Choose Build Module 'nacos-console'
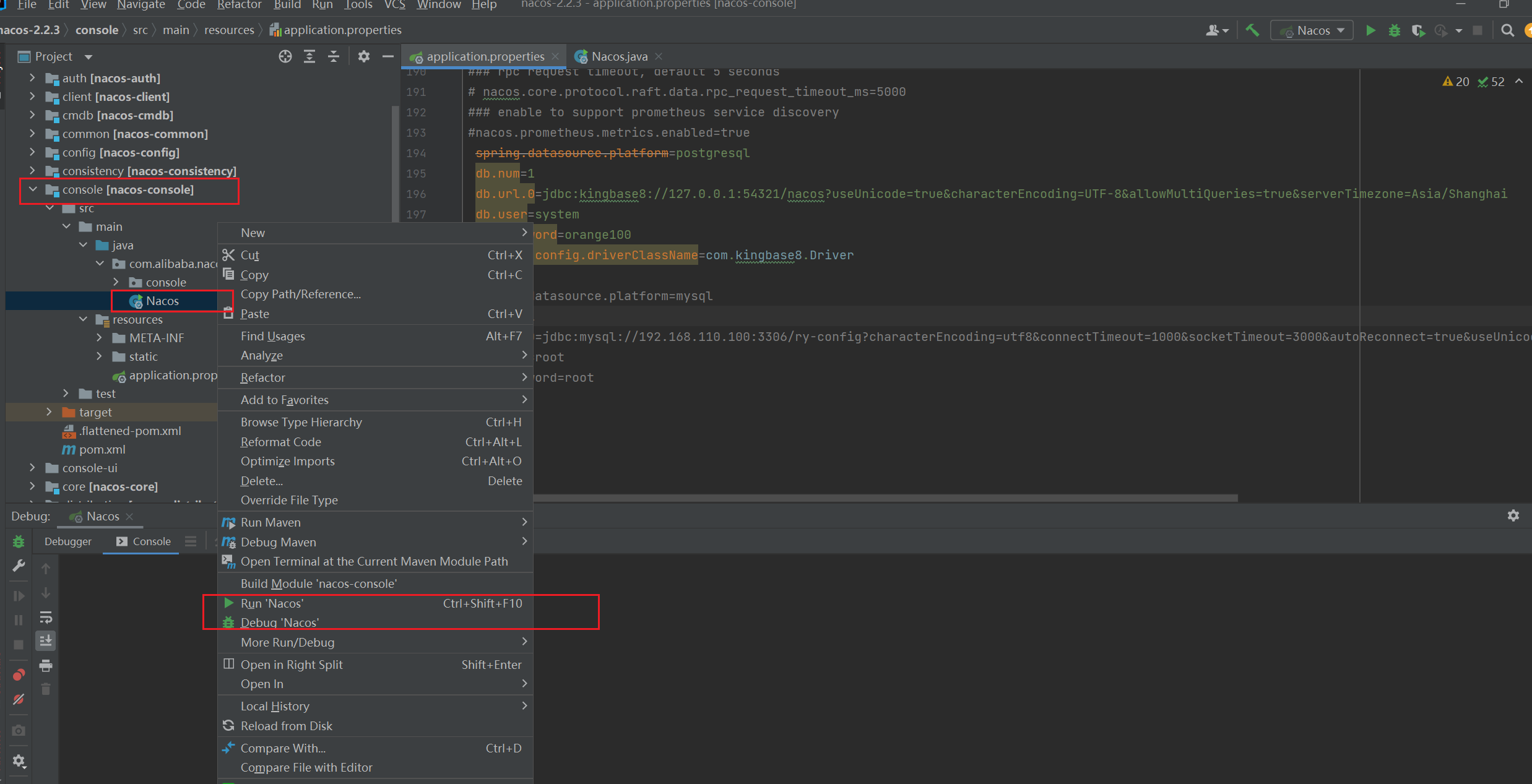Screen dimensions: 1532x784 [x=375, y=584]
